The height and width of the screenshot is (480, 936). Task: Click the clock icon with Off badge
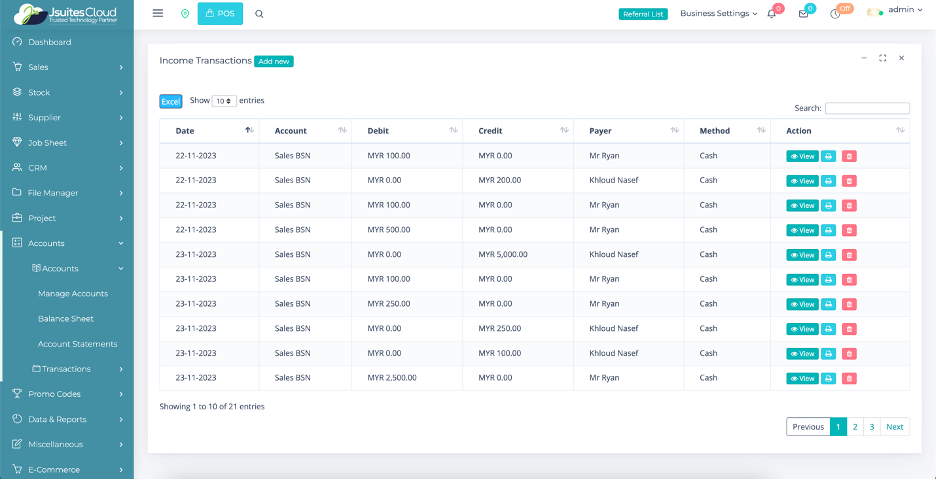coord(835,14)
